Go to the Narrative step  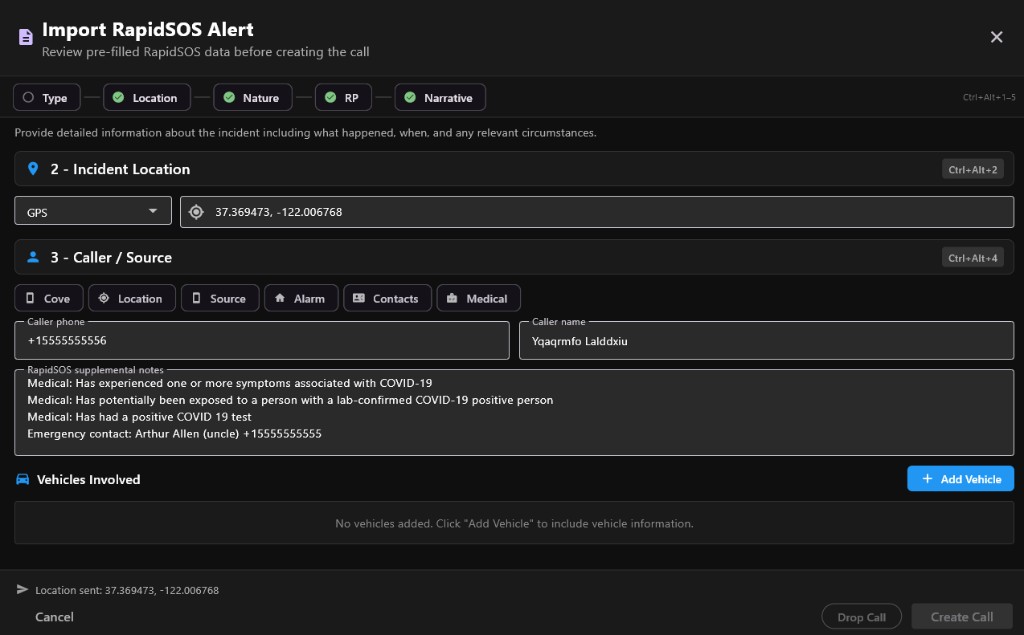(440, 97)
